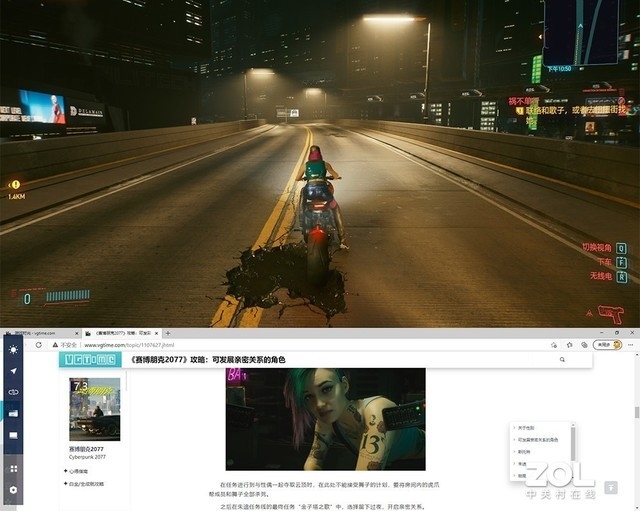The height and width of the screenshot is (511, 640).
Task: Click the Cyberpunk 2077 game cover thumbnail
Action: (94, 409)
